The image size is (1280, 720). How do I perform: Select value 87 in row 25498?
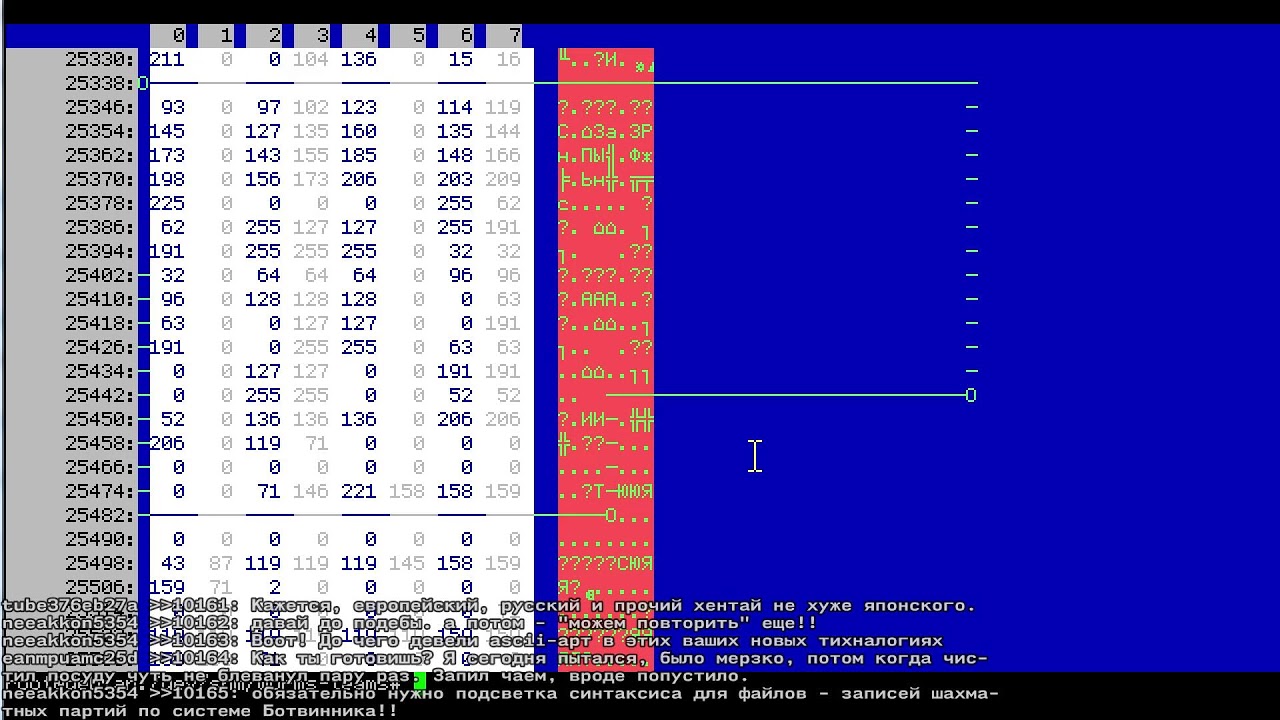pyautogui.click(x=221, y=564)
